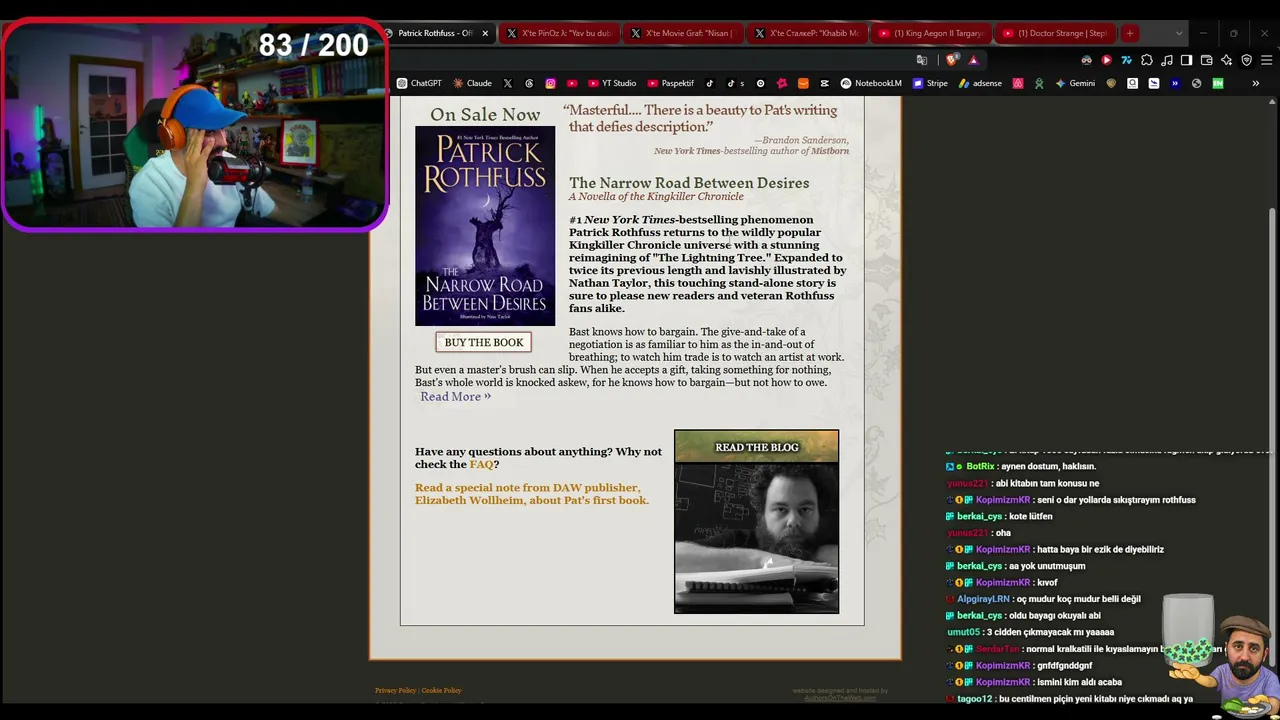Screen dimensions: 1280x720
Task: Click chat username BotRix
Action: point(980,466)
